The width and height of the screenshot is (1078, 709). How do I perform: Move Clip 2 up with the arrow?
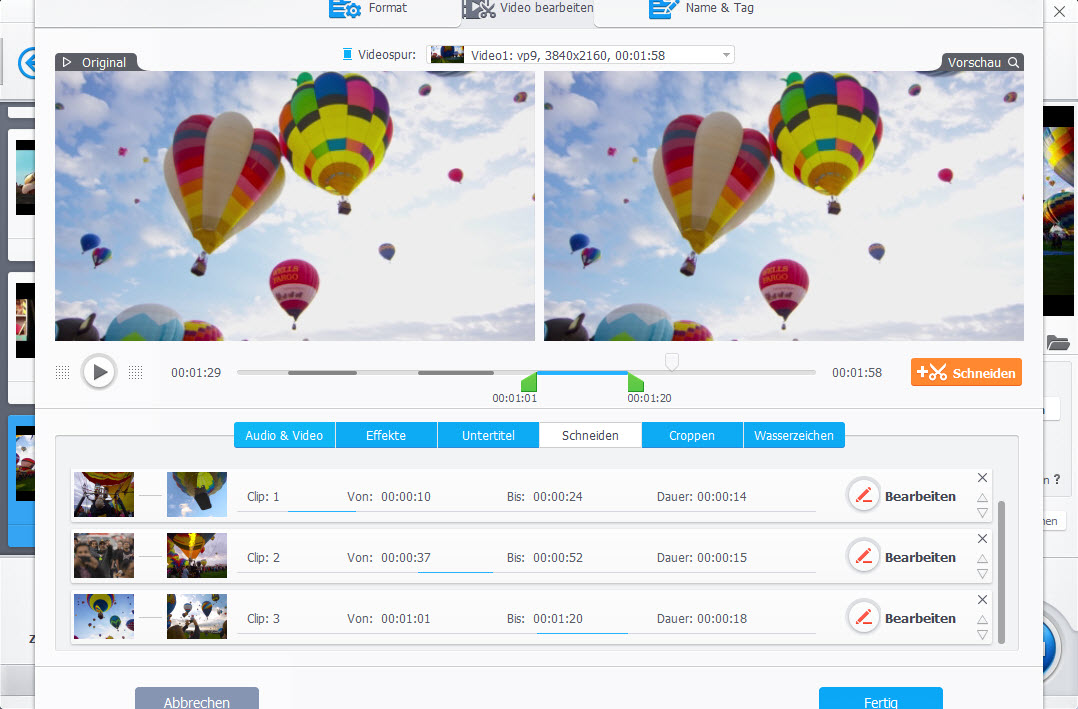(982, 558)
